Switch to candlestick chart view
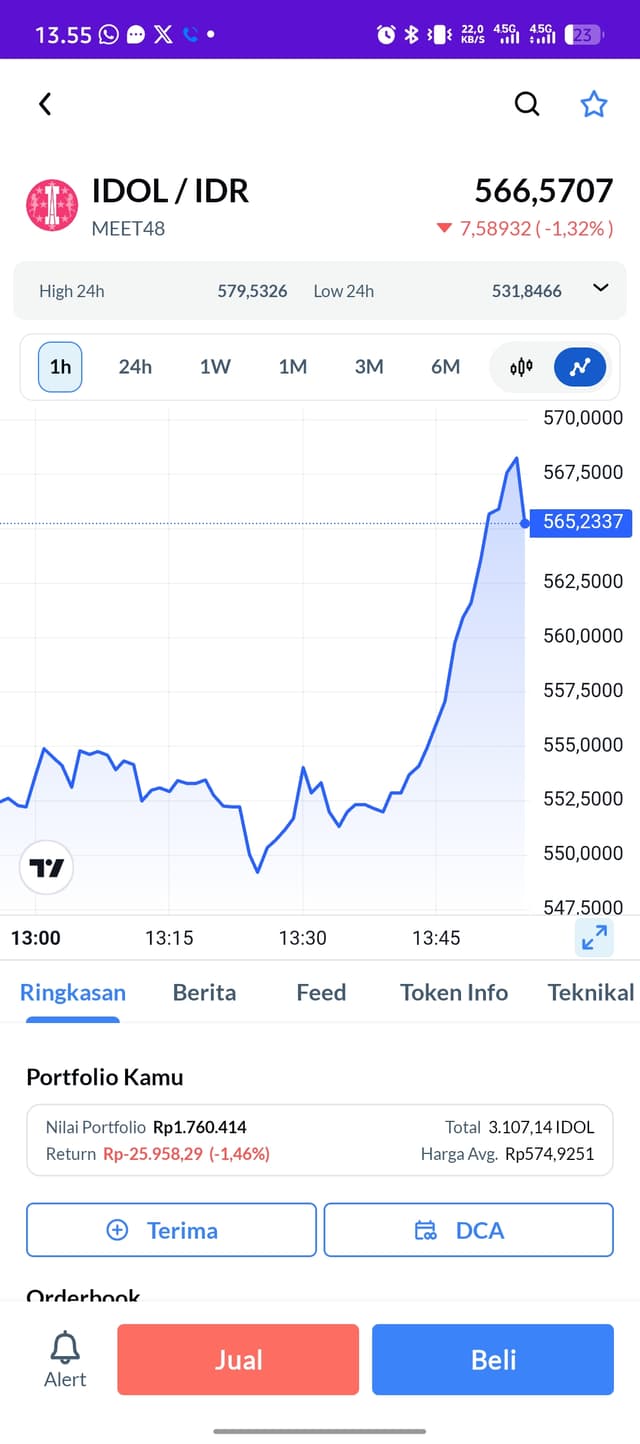The width and height of the screenshot is (640, 1444). 521,367
